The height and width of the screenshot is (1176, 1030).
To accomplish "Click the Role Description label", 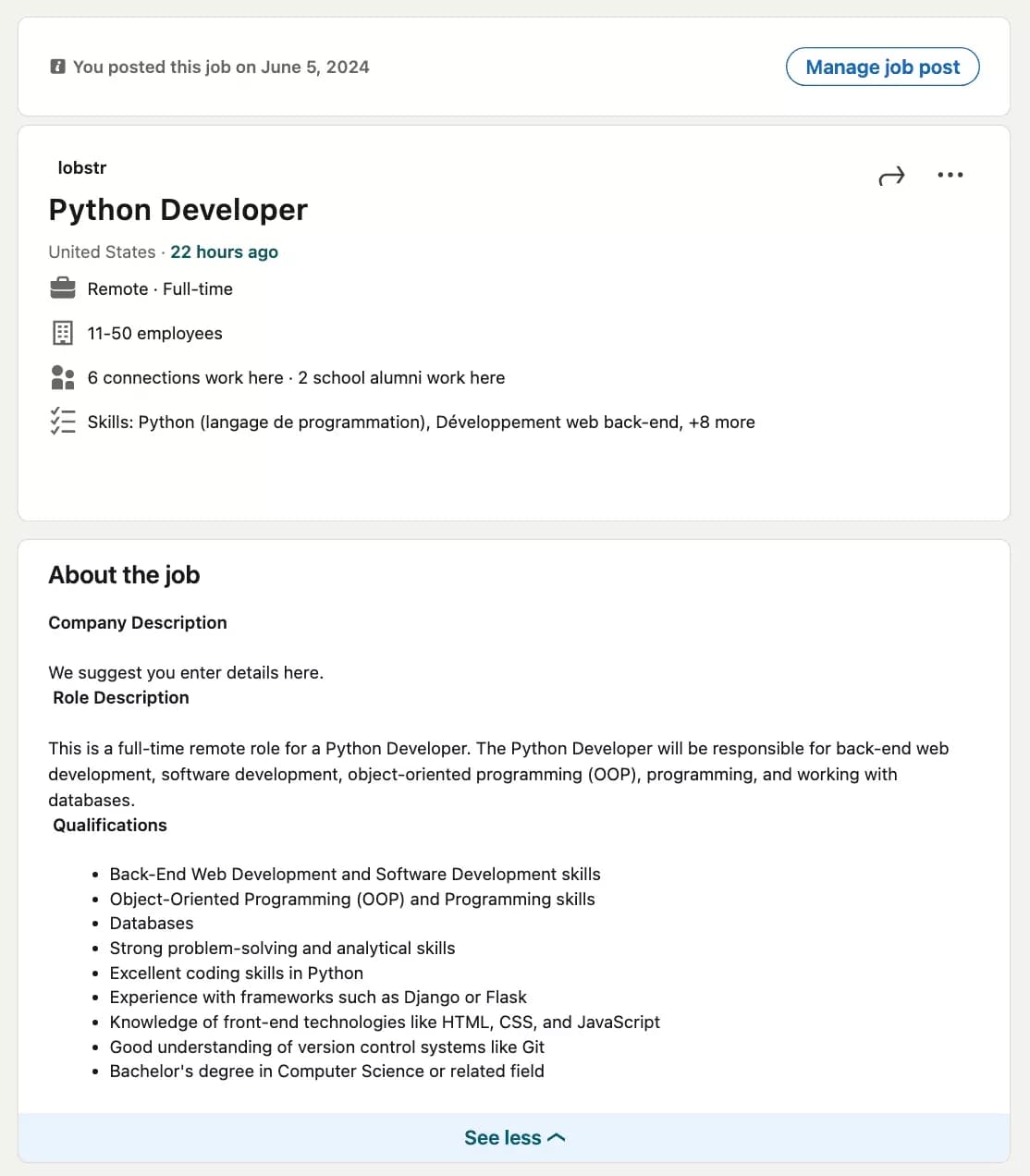I will pyautogui.click(x=120, y=697).
